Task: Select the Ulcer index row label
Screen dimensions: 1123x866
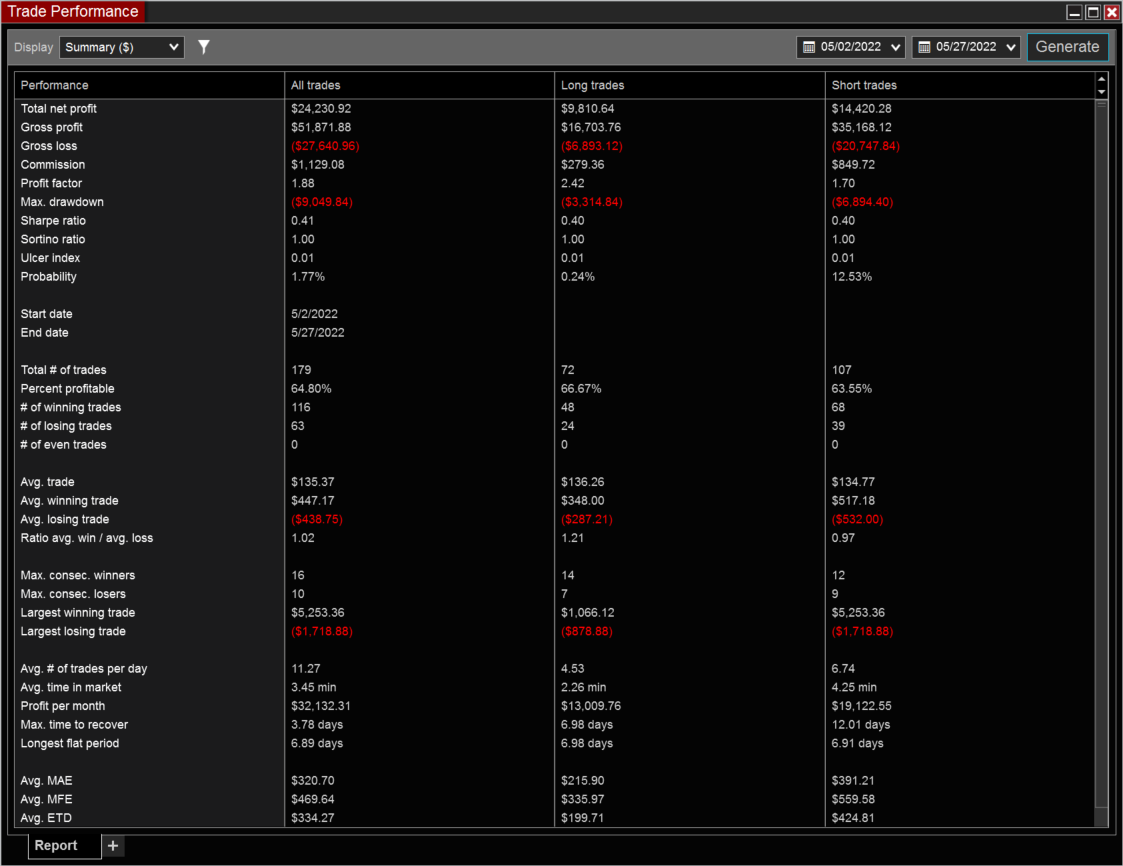Action: click(x=50, y=258)
